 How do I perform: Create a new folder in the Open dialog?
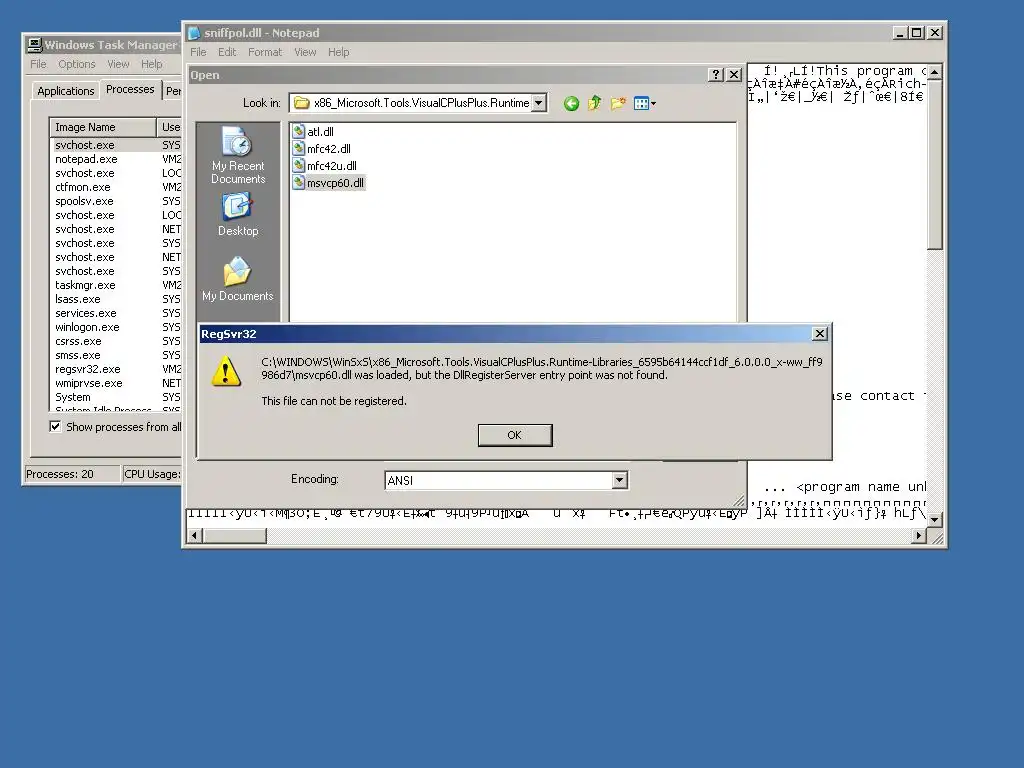tap(618, 103)
